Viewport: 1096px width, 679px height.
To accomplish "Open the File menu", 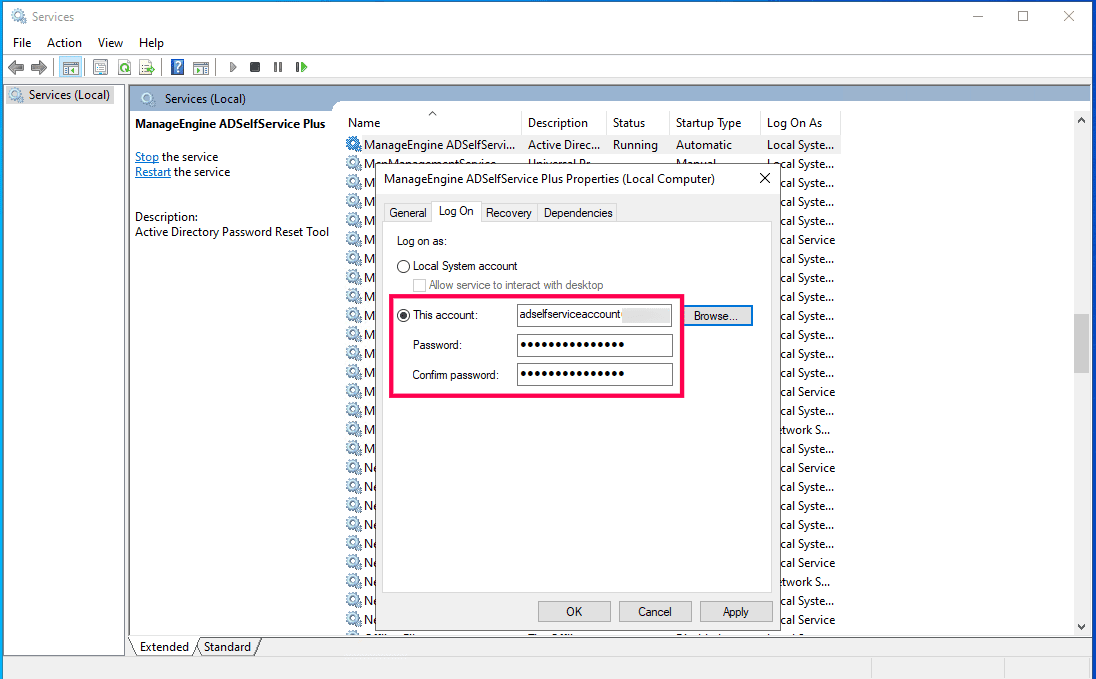I will click(22, 43).
